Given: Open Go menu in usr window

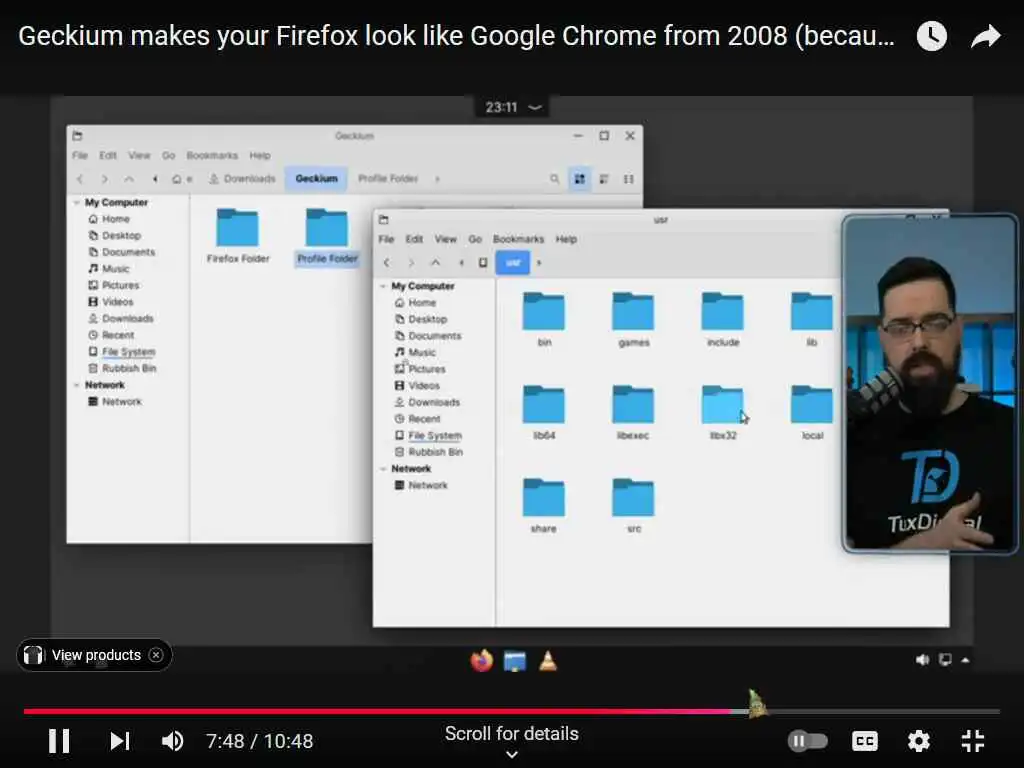Looking at the screenshot, I should (x=475, y=239).
